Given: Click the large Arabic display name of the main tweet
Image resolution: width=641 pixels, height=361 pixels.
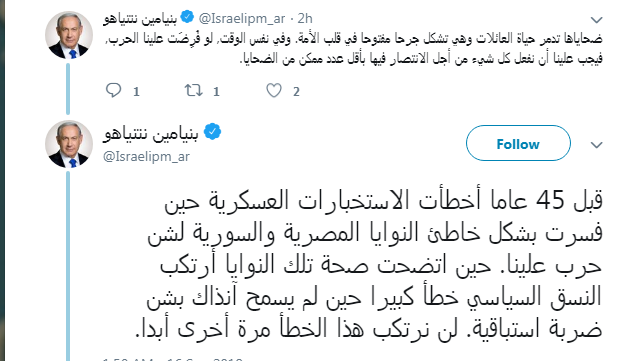Looking at the screenshot, I should 151,134.
